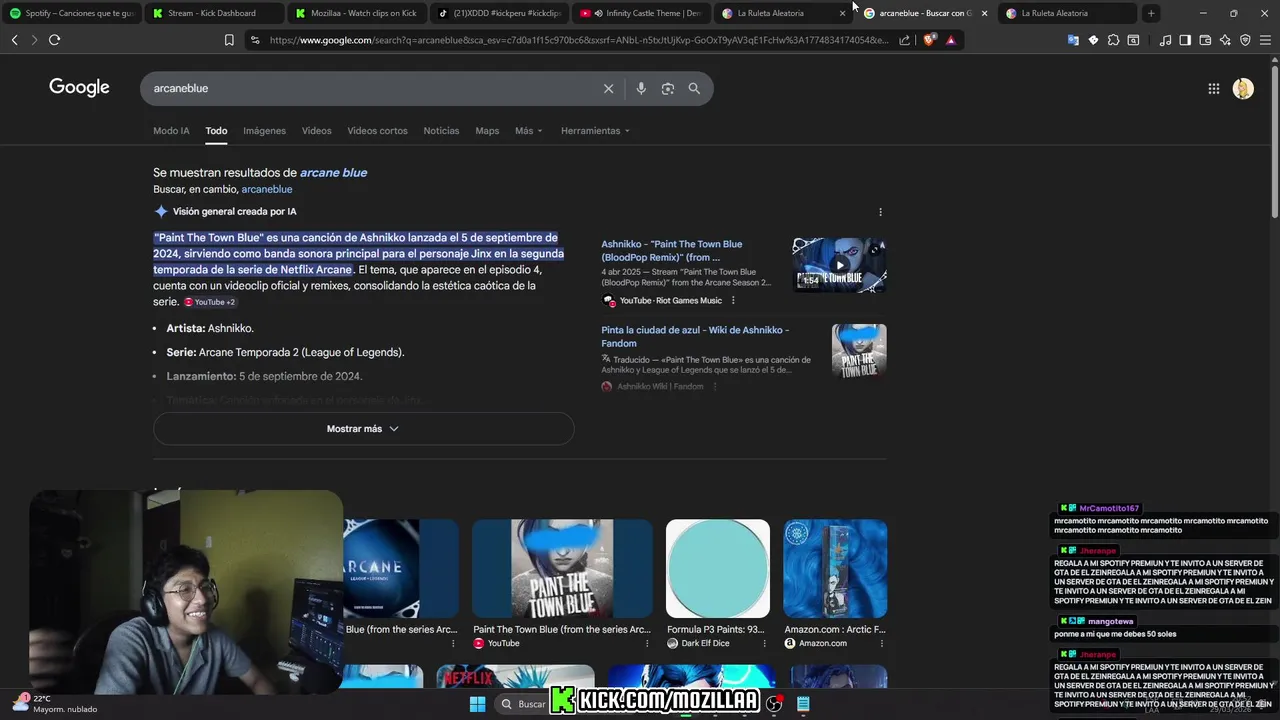
Task: Click the music note media control icon
Action: coord(1165,40)
